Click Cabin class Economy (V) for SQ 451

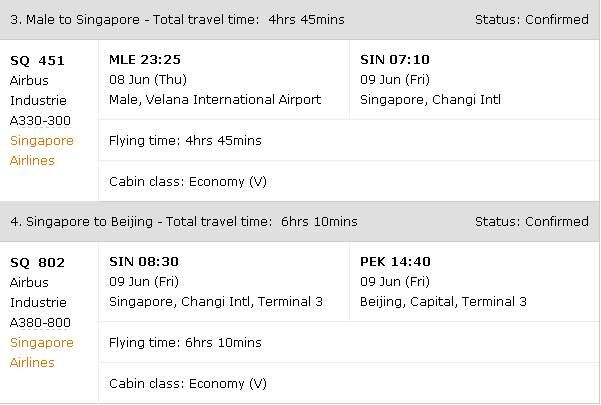pos(188,181)
